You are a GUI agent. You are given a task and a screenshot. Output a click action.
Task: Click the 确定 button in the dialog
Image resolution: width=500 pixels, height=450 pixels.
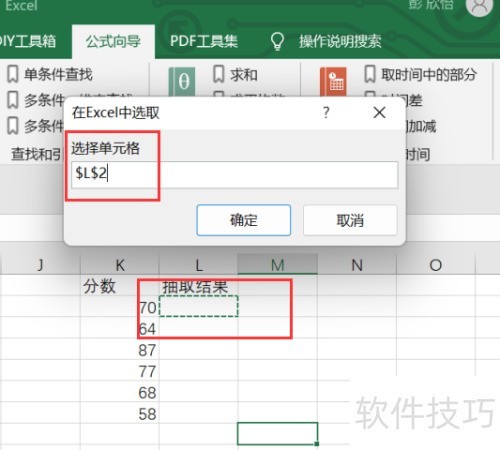tap(244, 220)
